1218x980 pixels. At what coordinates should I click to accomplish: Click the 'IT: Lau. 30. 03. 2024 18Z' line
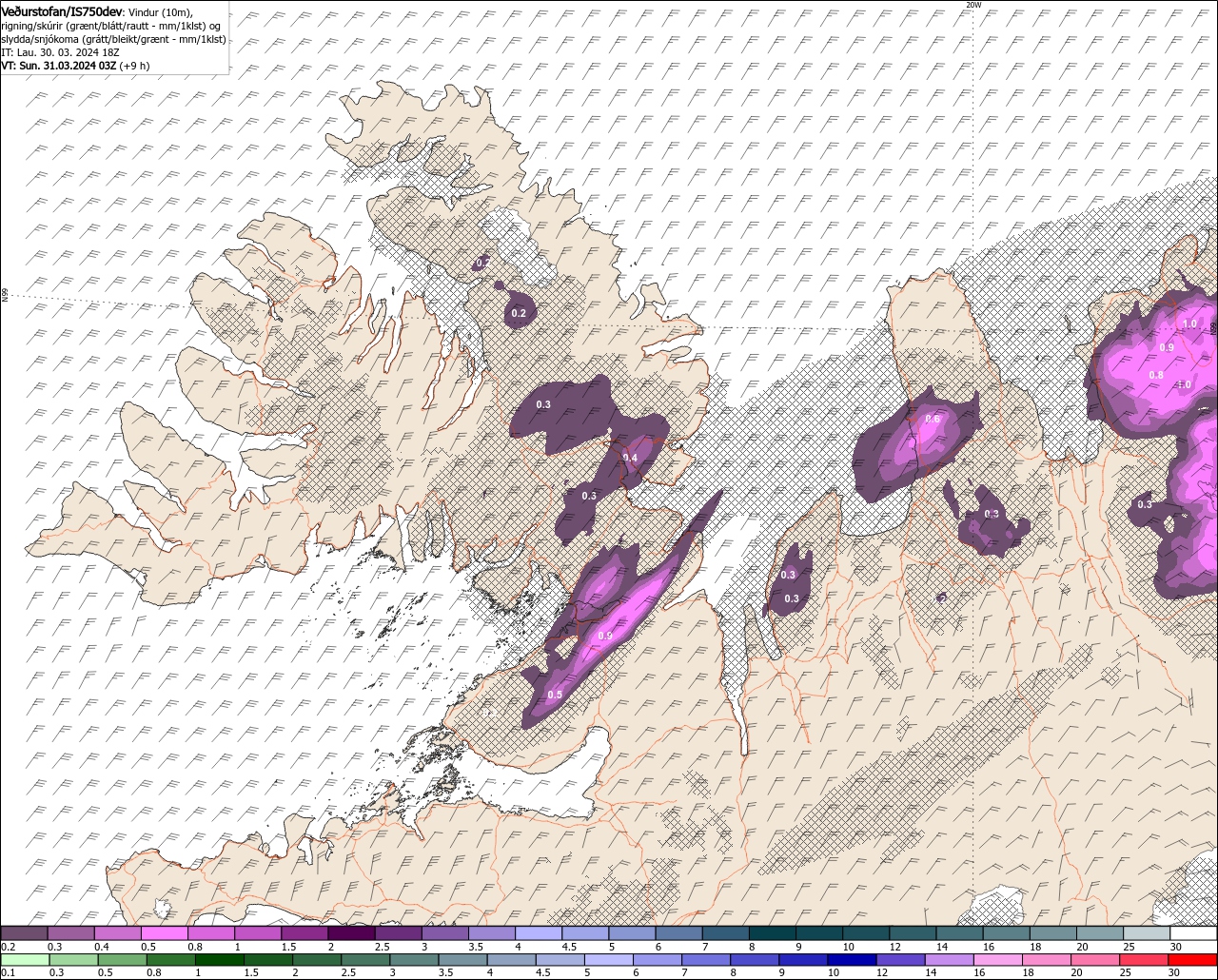point(59,52)
